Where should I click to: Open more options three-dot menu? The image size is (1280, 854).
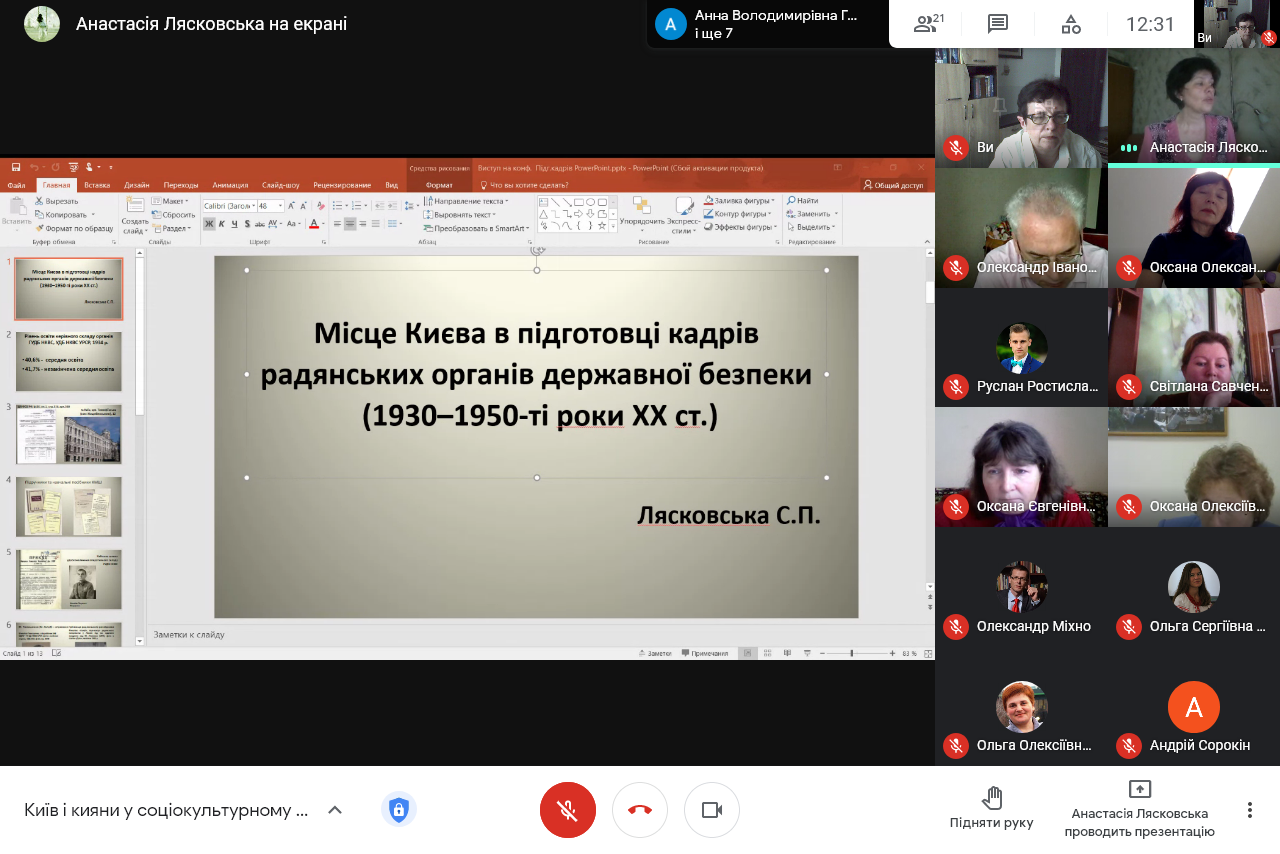pyautogui.click(x=1249, y=810)
